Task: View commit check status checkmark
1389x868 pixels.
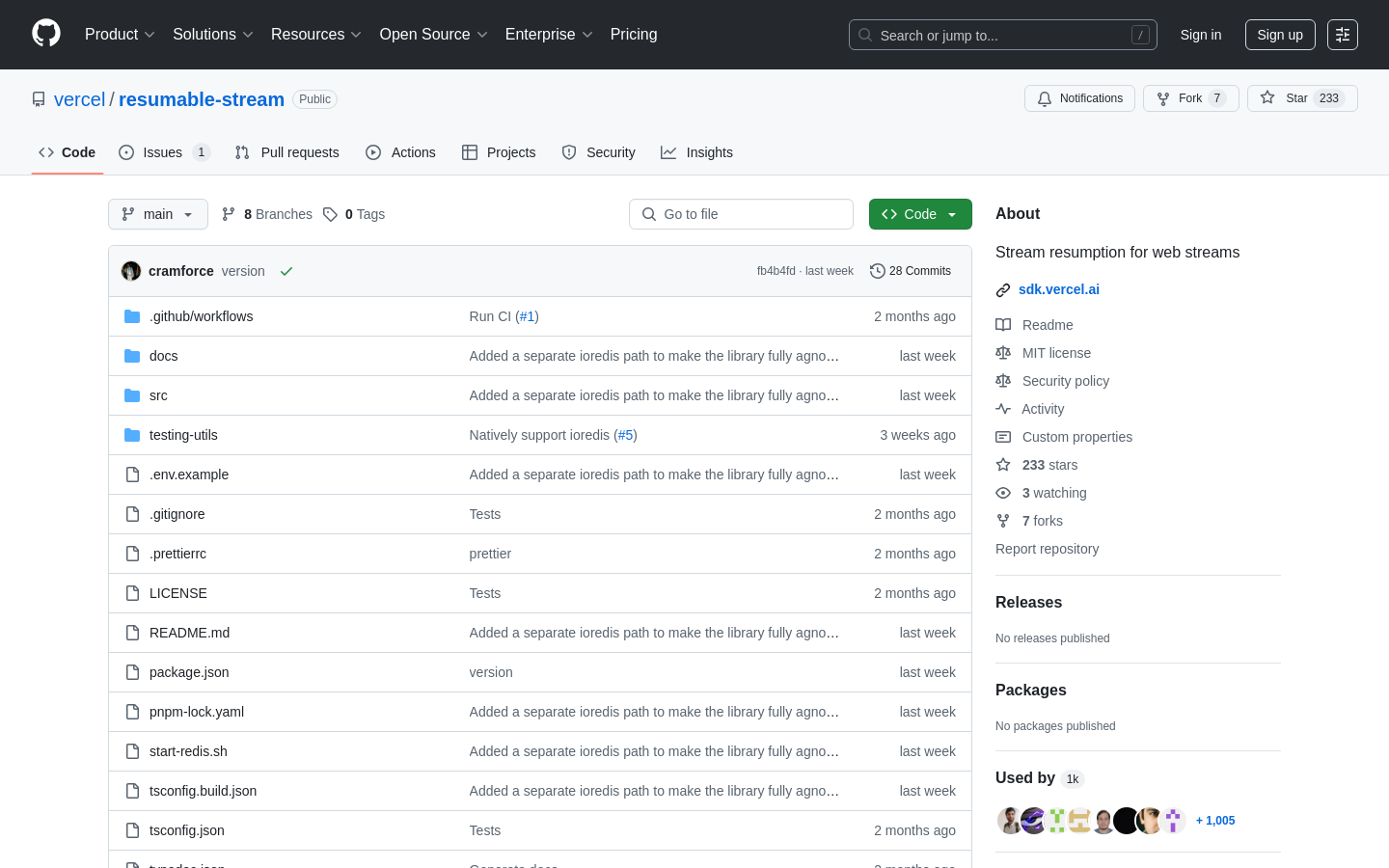Action: pyautogui.click(x=286, y=271)
